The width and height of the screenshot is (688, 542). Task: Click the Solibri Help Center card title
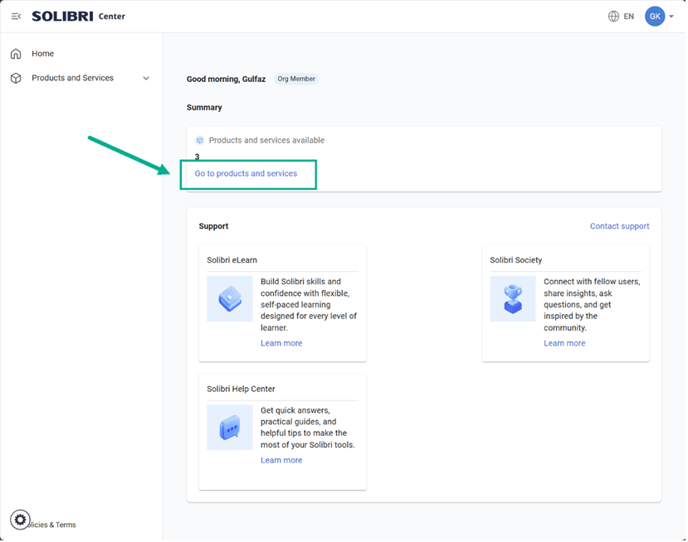[241, 389]
